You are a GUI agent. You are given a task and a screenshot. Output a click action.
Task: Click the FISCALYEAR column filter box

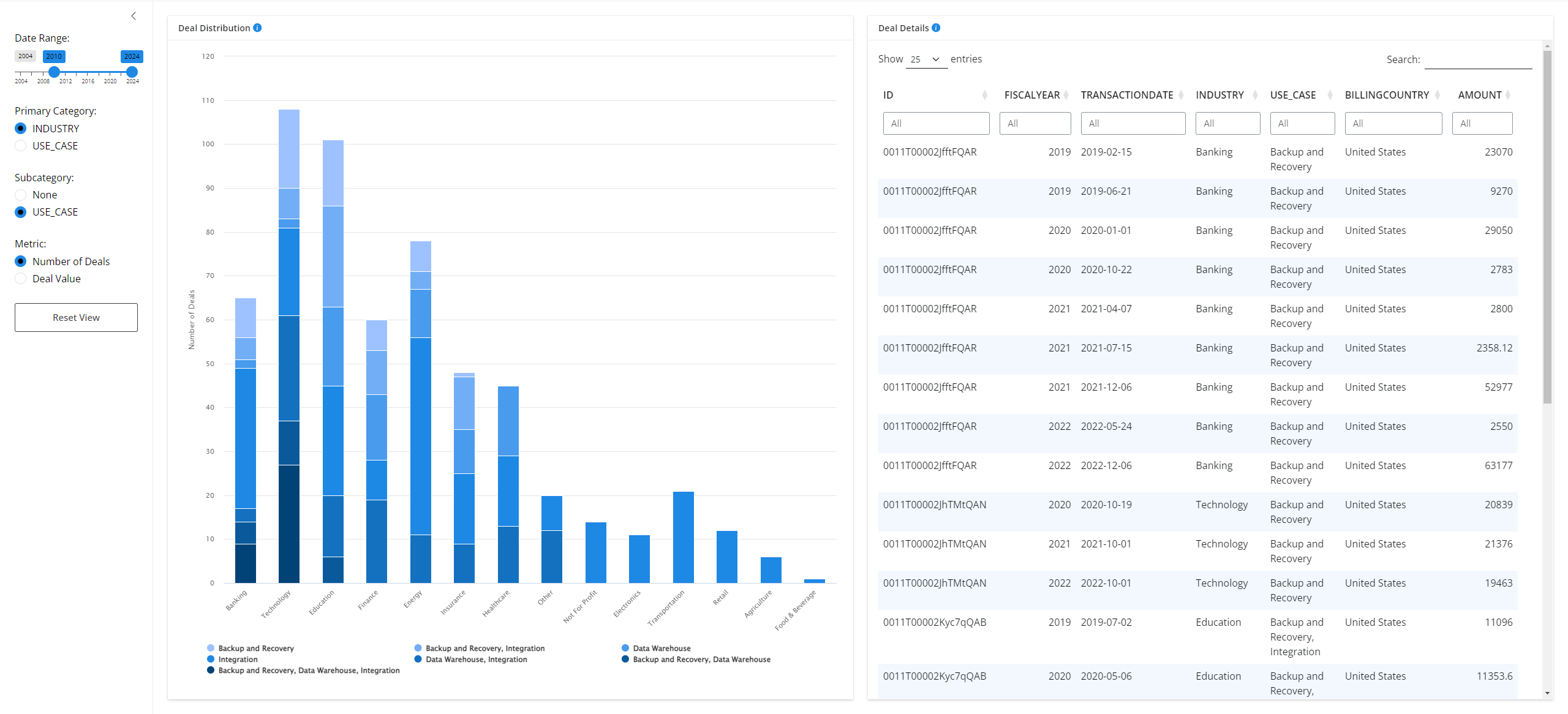pyautogui.click(x=1035, y=123)
